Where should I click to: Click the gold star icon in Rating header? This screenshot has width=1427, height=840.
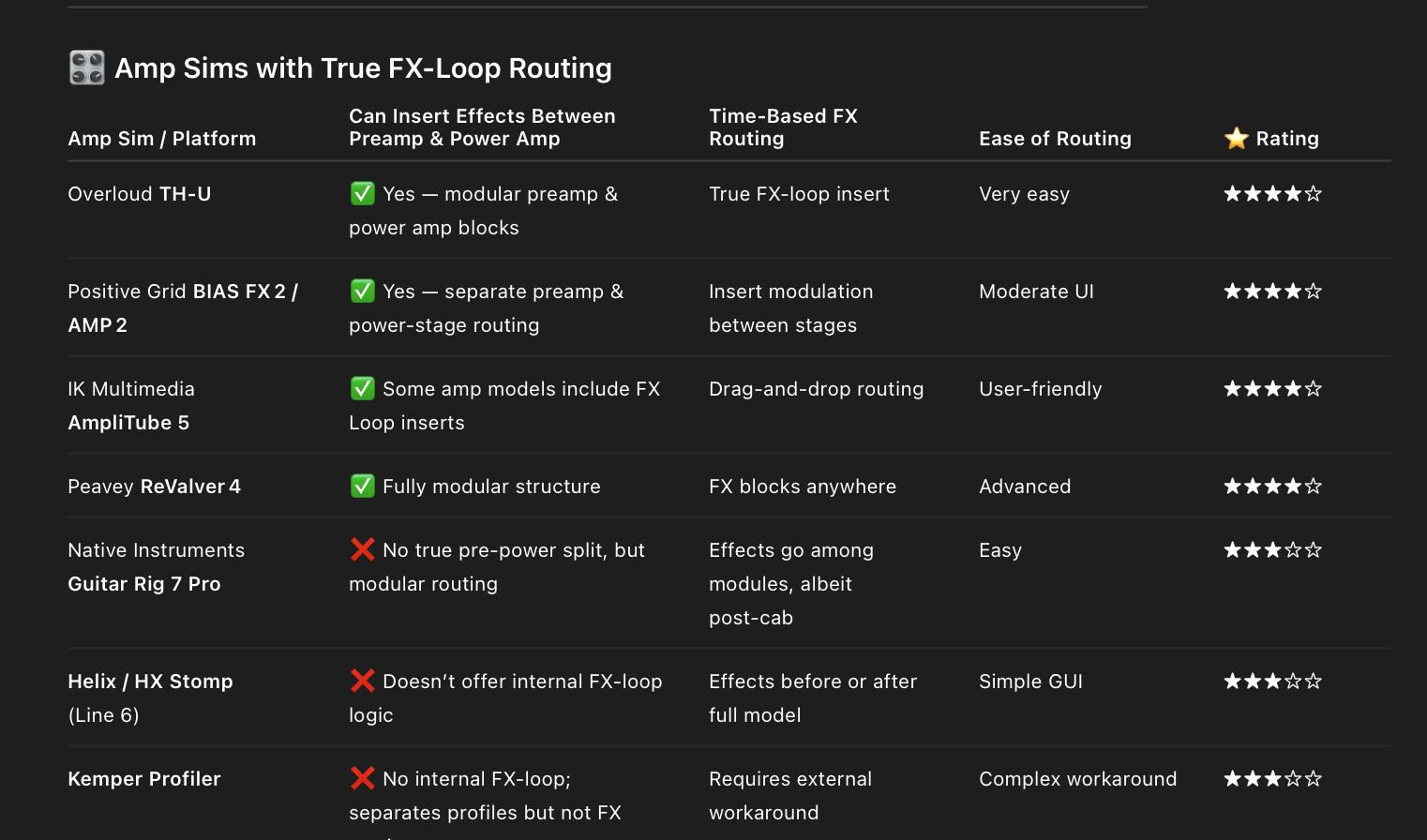tap(1237, 138)
